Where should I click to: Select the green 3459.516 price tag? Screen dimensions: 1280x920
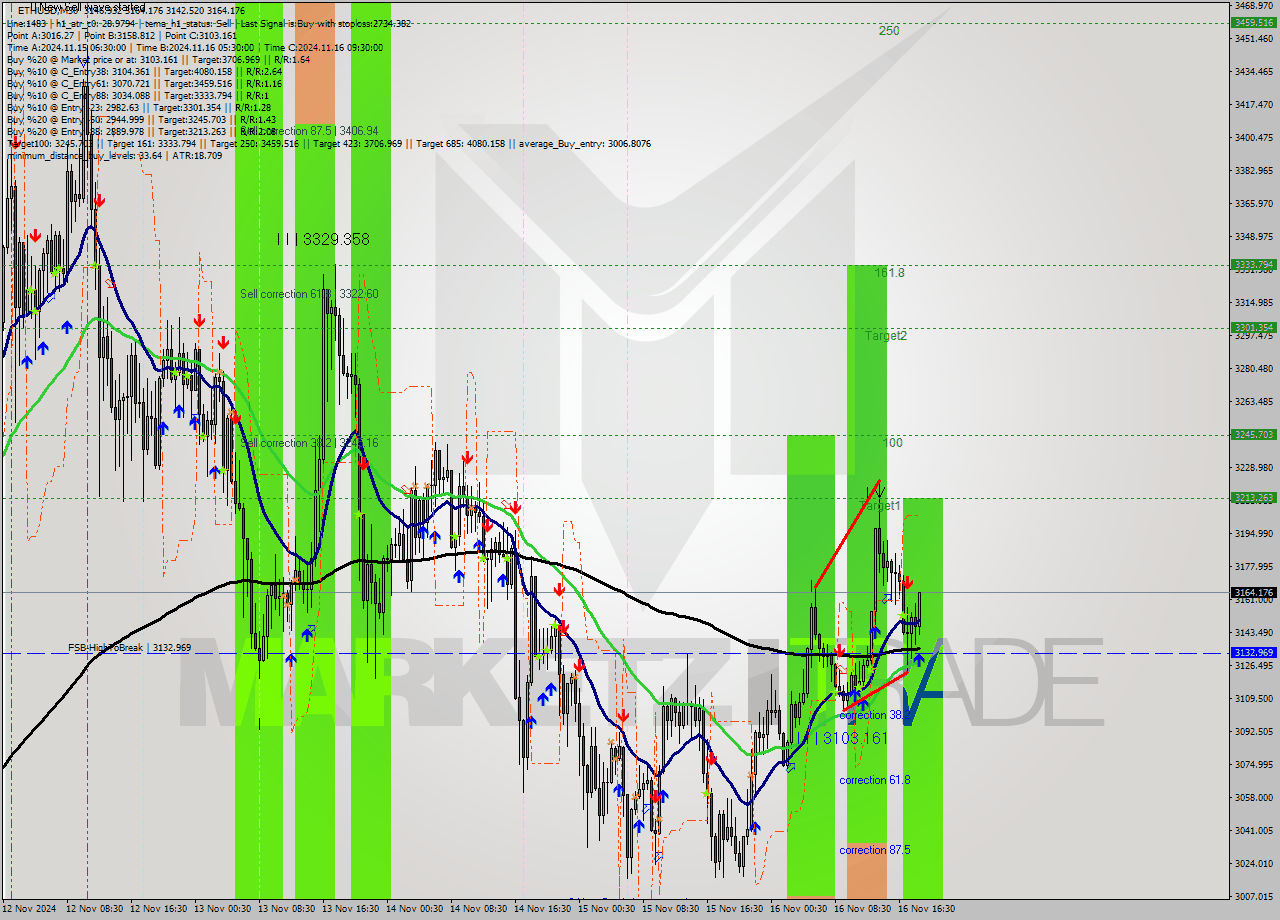coord(1253,22)
